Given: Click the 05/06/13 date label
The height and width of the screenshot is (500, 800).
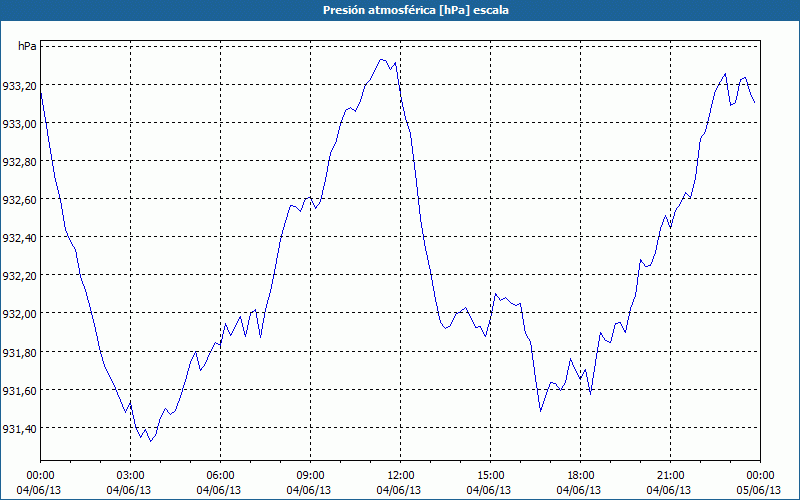Looking at the screenshot, I should [760, 490].
